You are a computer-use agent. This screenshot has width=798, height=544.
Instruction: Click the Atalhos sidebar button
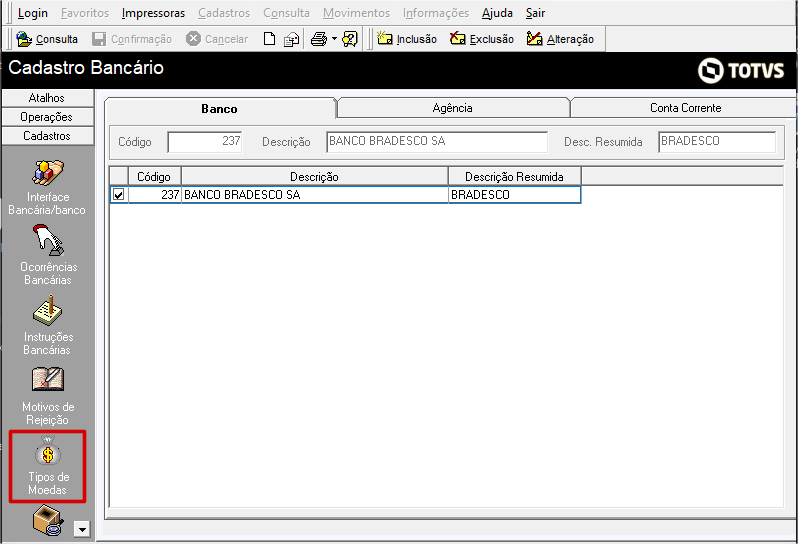click(x=47, y=98)
